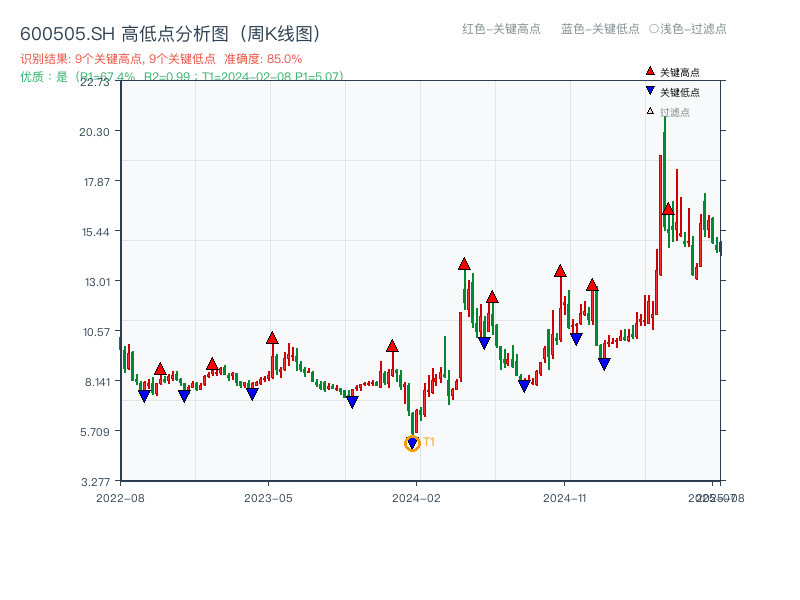Image resolution: width=800 pixels, height=600 pixels.
Task: Click the red triangle marker at the 2025 peak
Action: [666, 210]
